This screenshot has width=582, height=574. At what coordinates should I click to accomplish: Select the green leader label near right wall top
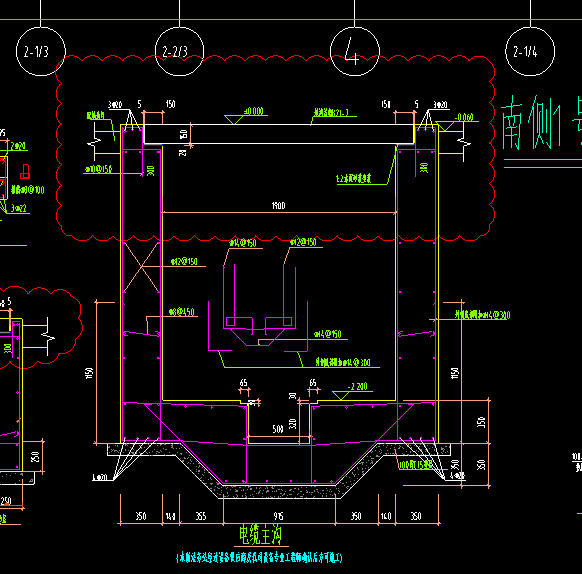tap(353, 179)
